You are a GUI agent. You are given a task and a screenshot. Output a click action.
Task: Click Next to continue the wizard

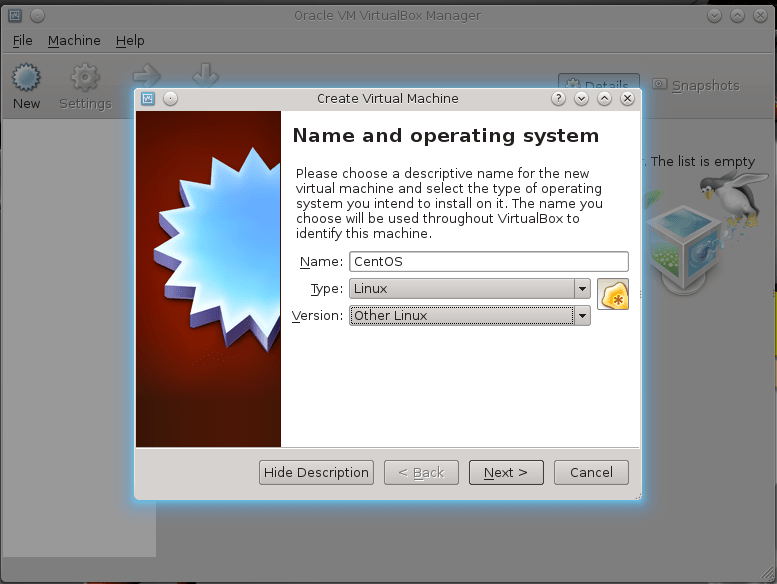click(506, 473)
